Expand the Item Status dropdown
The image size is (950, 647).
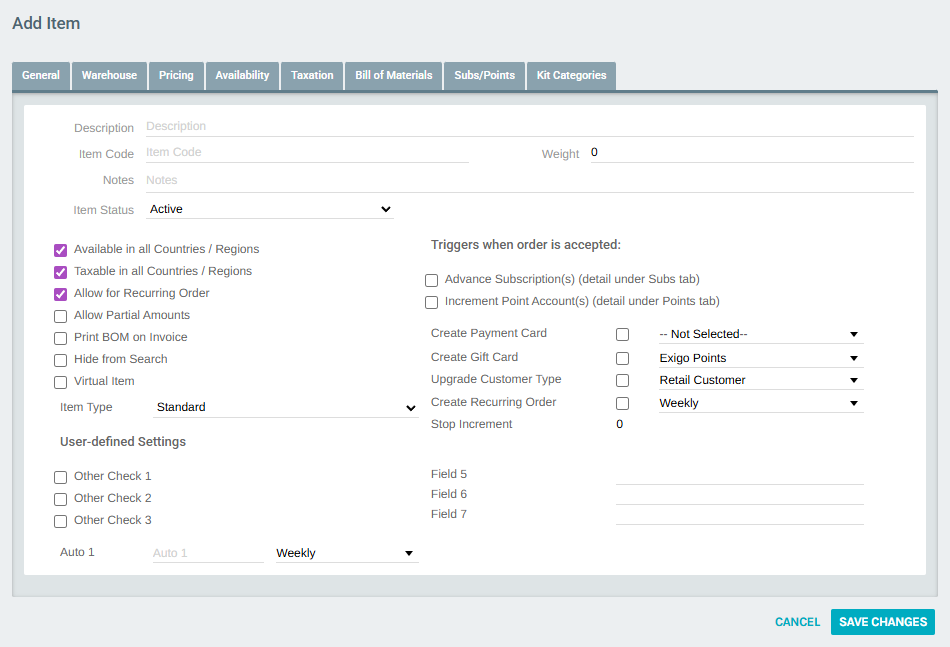(270, 209)
